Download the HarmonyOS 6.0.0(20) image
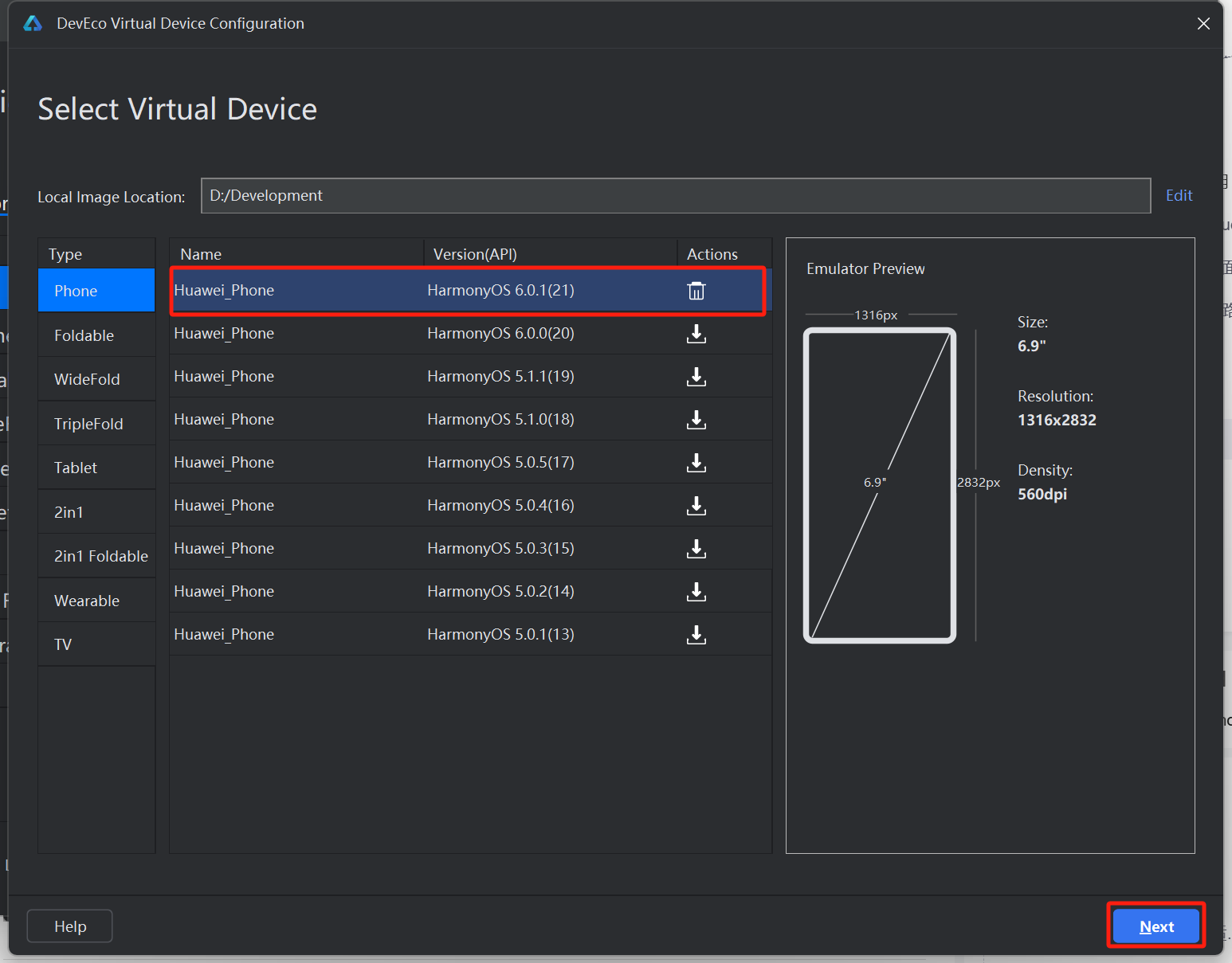This screenshot has height=963, width=1232. [696, 334]
